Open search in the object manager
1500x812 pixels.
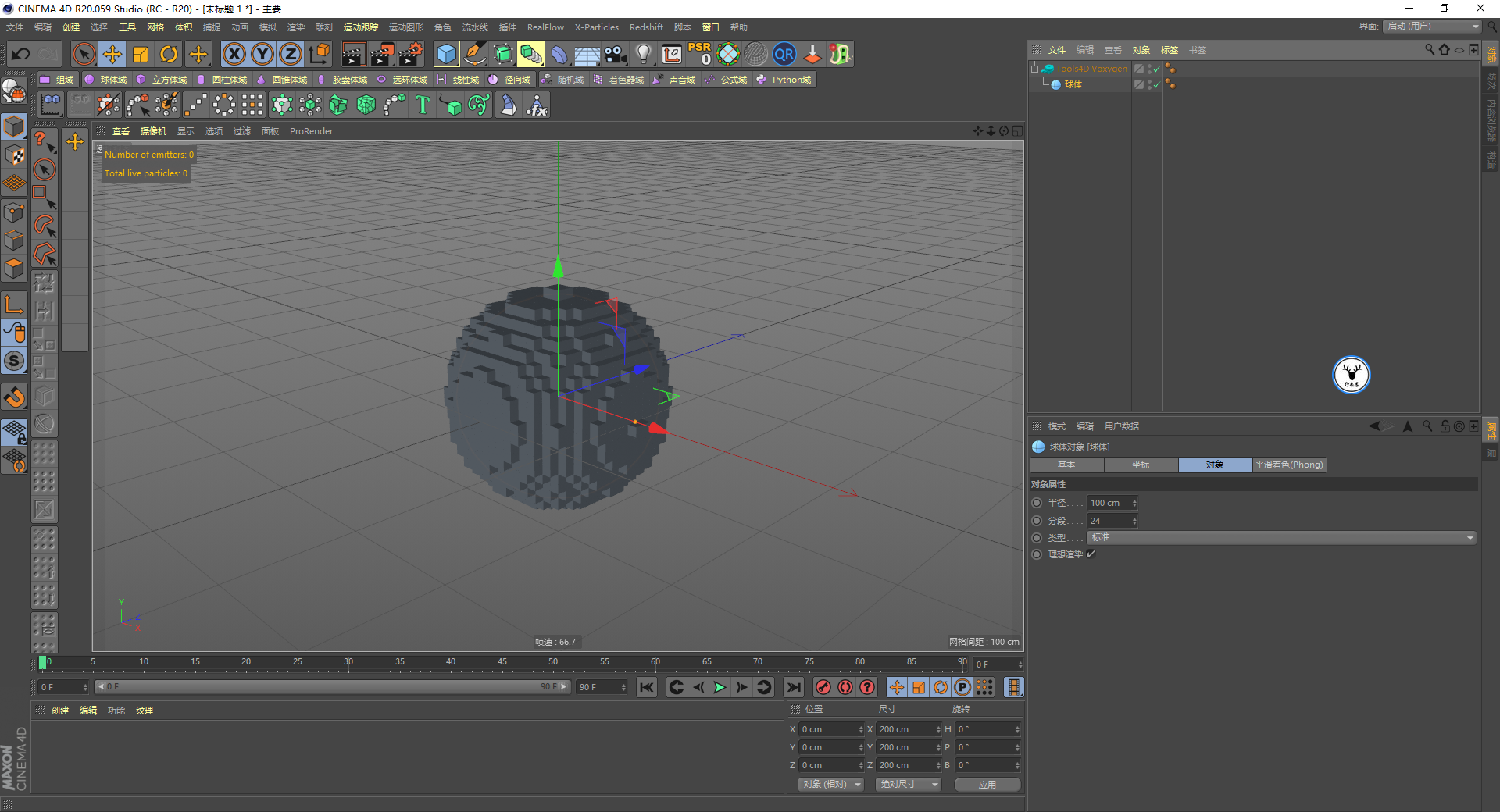tap(1430, 50)
